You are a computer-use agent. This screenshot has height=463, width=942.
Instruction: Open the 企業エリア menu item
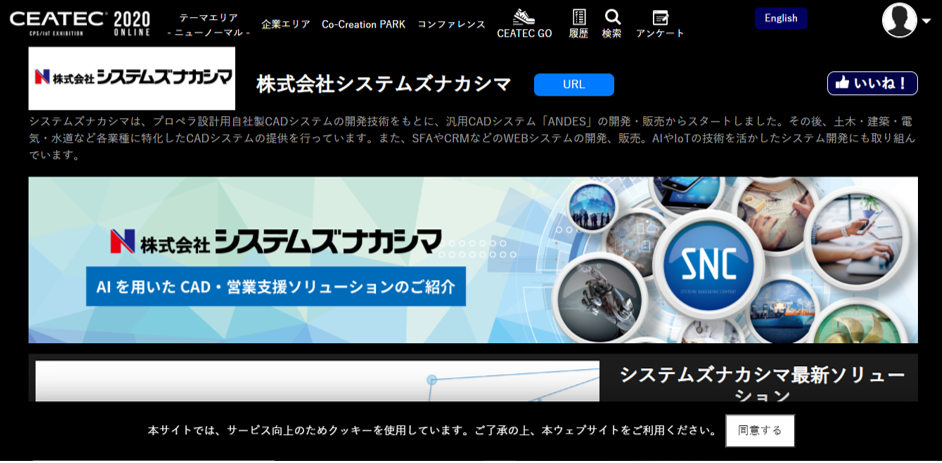tap(286, 25)
